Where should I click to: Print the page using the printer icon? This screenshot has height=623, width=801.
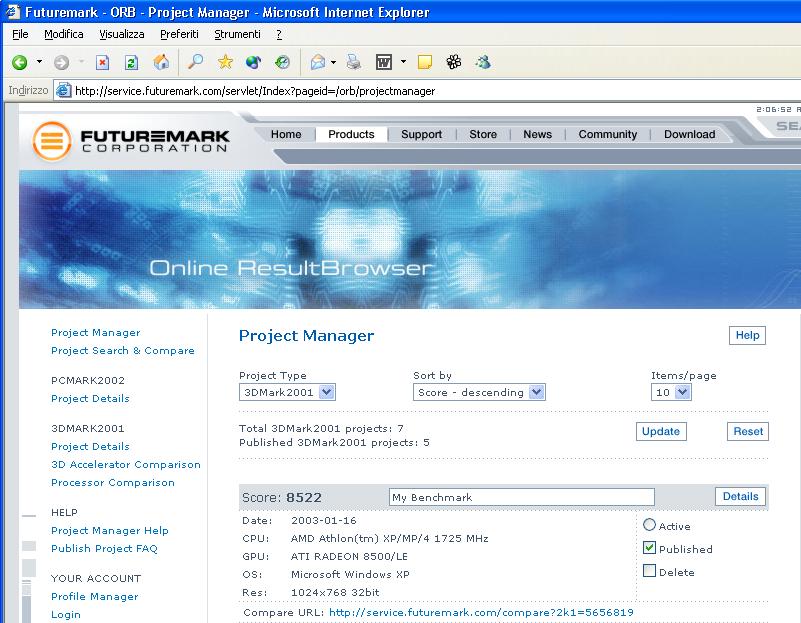click(x=354, y=62)
